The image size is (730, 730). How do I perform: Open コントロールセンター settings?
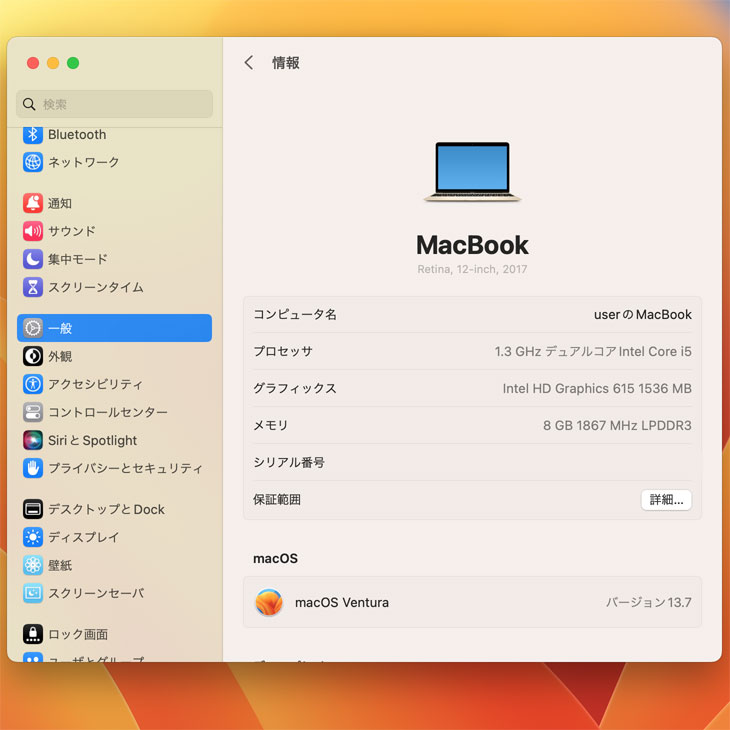[107, 412]
